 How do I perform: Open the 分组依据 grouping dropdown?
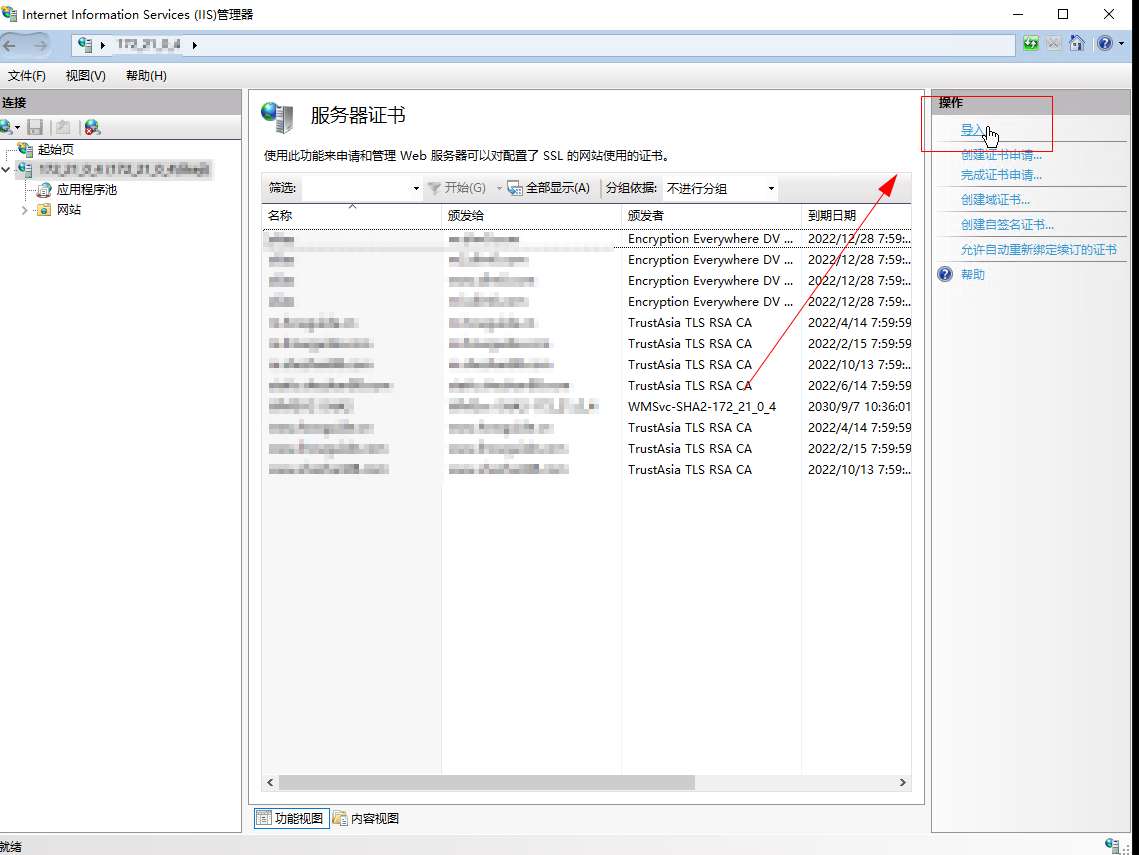[x=721, y=188]
